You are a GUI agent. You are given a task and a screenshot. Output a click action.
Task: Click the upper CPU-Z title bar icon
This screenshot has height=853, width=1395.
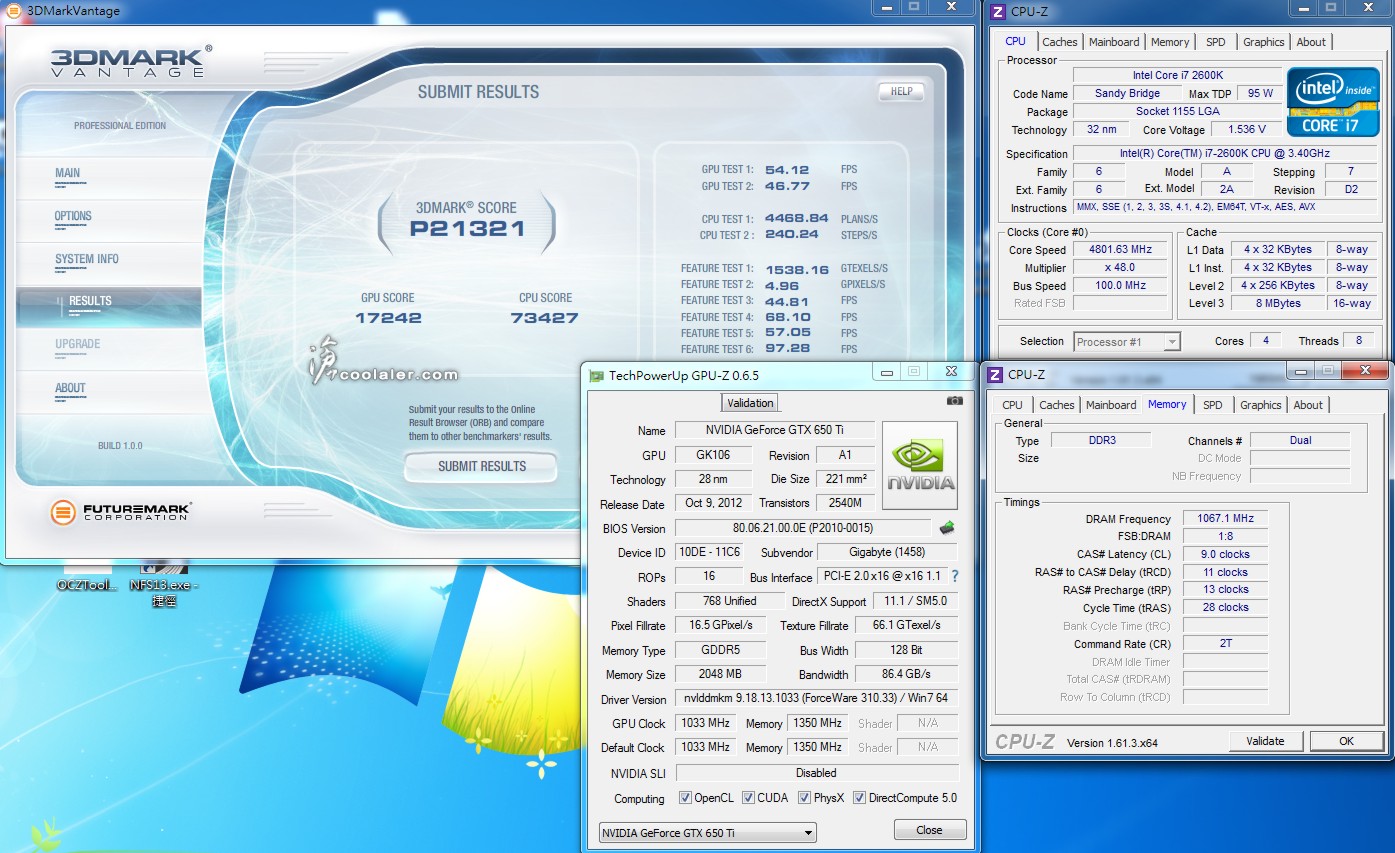click(x=996, y=11)
